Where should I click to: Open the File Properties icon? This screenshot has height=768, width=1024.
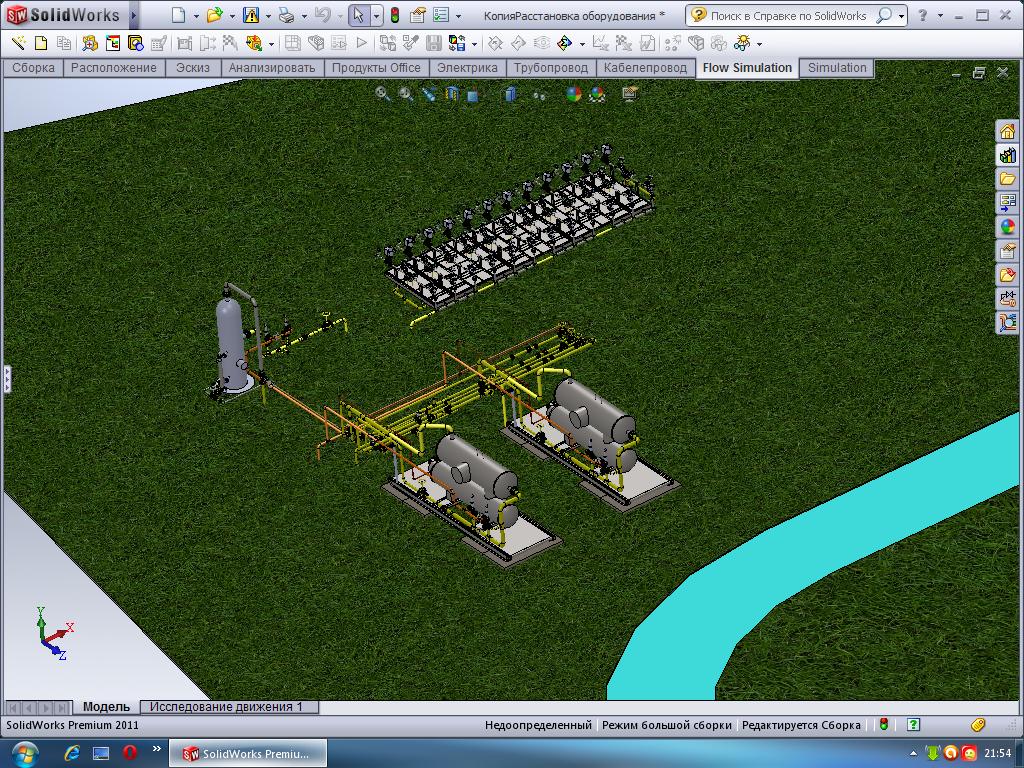[x=417, y=15]
